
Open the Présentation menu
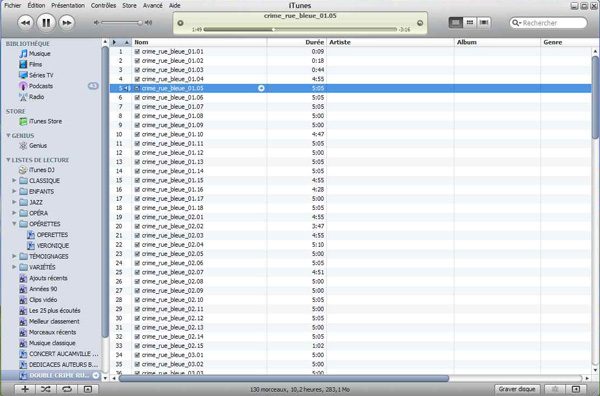[68, 5]
